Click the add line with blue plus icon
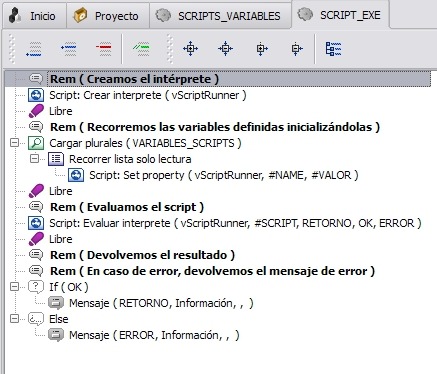Image resolution: width=437 pixels, height=374 pixels. tap(69, 49)
